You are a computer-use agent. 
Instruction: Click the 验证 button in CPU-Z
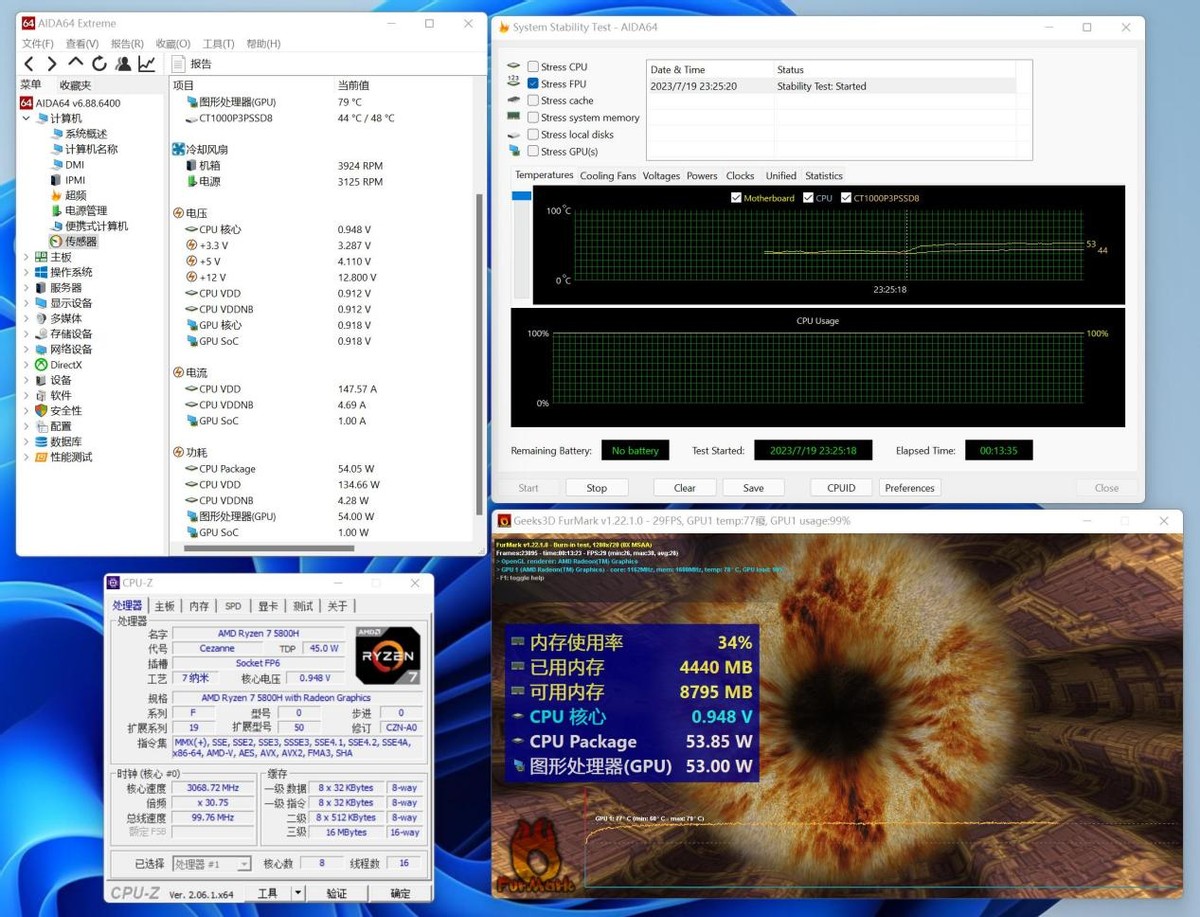pos(336,893)
